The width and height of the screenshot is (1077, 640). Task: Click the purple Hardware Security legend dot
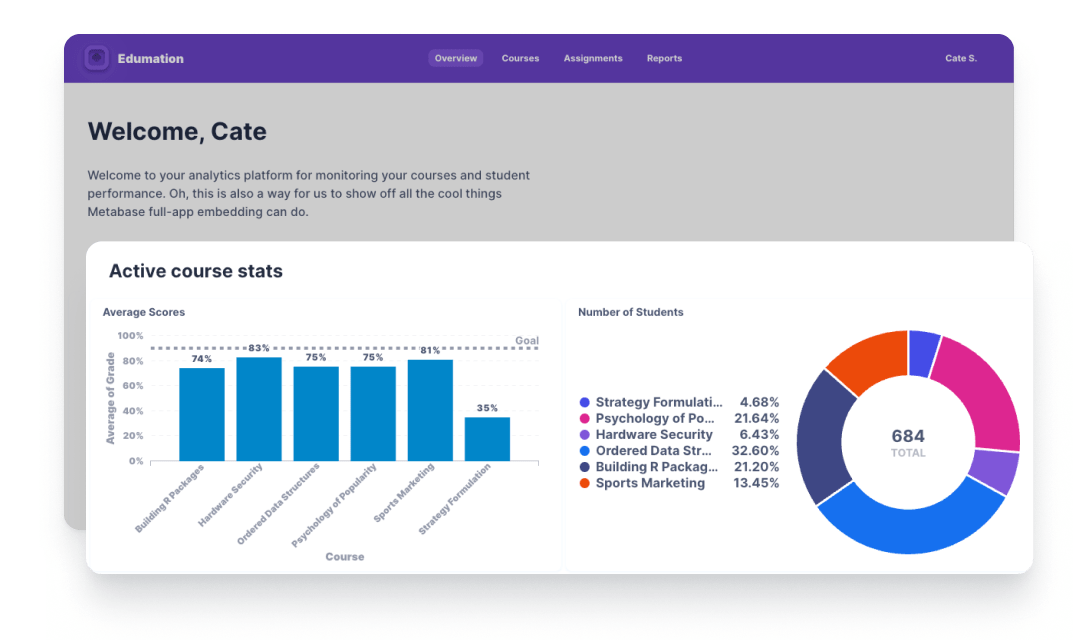click(x=585, y=435)
